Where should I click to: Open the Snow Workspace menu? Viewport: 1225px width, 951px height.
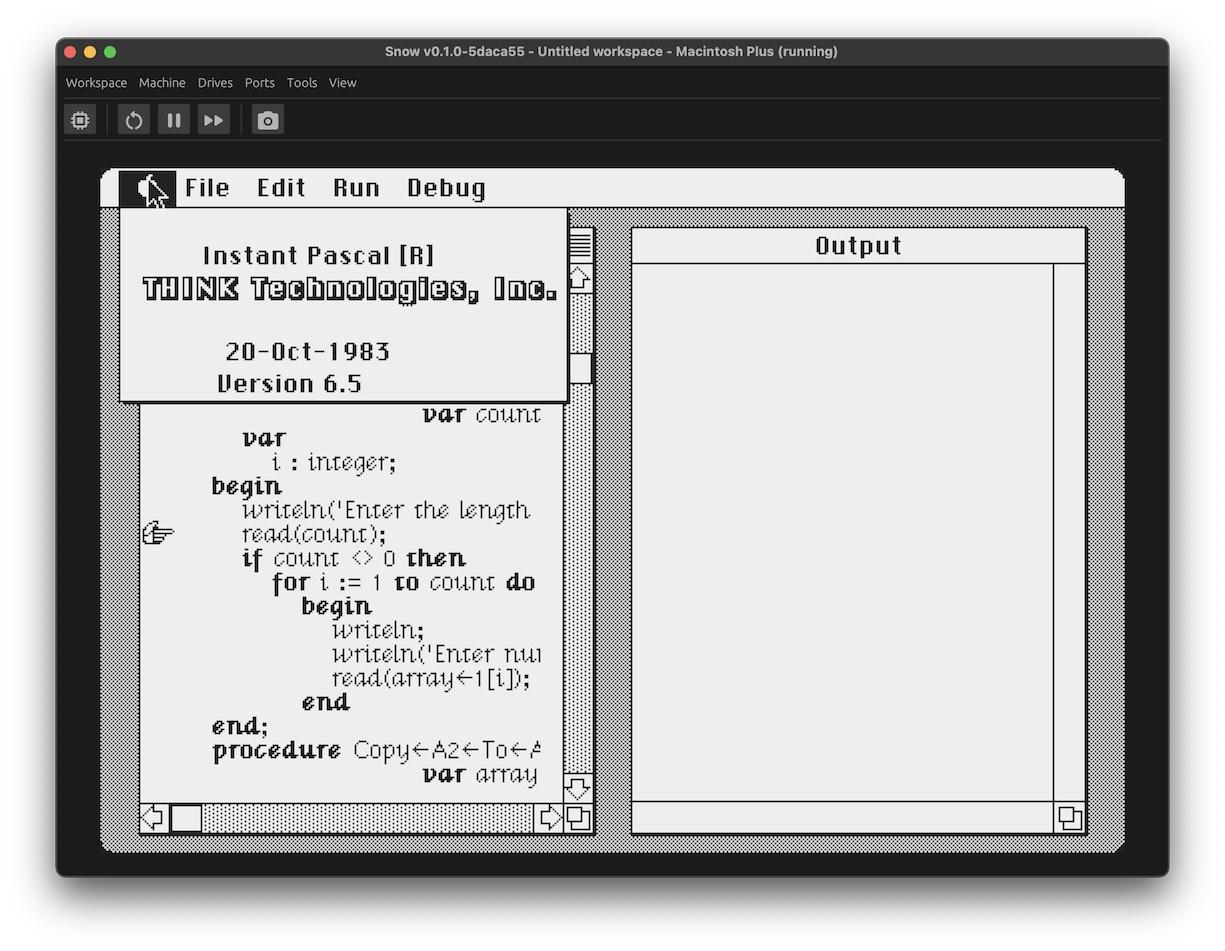point(96,83)
